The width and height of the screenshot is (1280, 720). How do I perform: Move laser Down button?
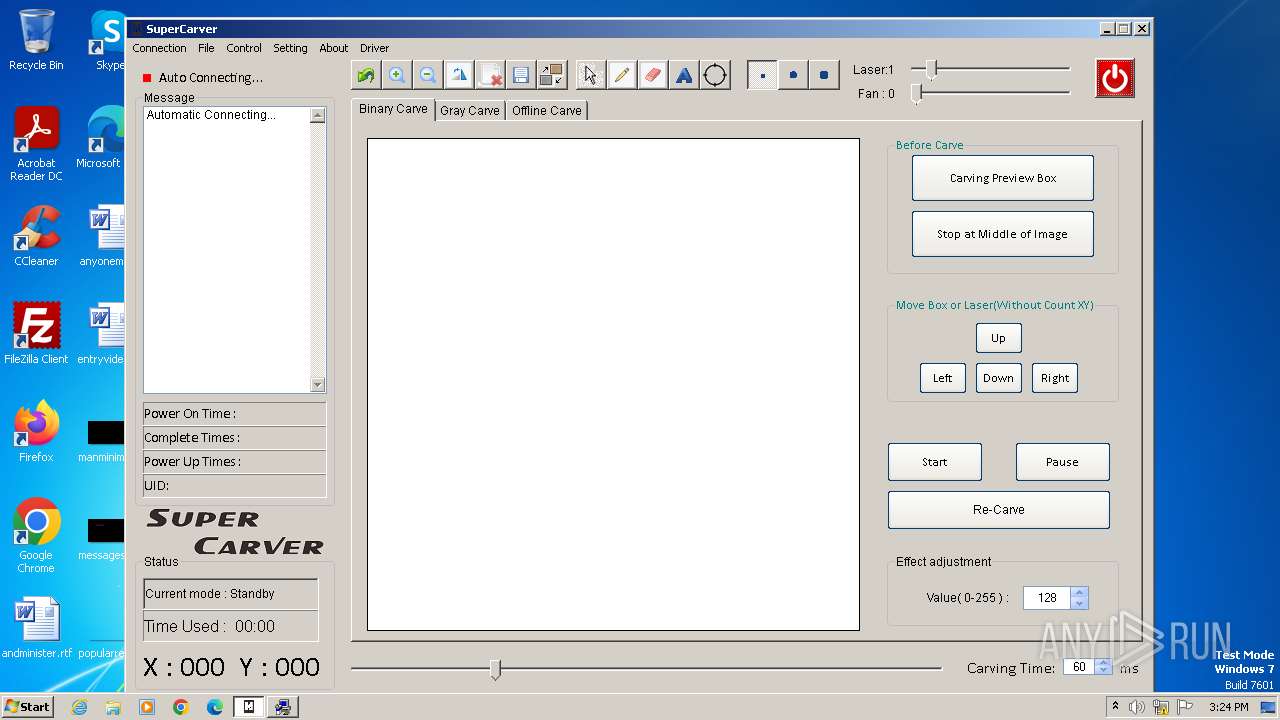pos(998,378)
